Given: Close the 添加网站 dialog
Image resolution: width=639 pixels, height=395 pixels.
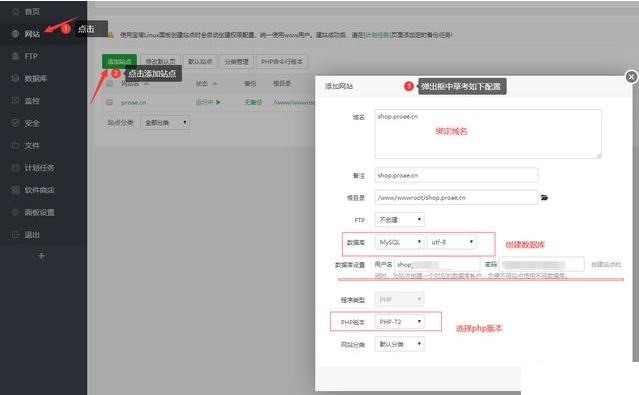Looking at the screenshot, I should 631,76.
